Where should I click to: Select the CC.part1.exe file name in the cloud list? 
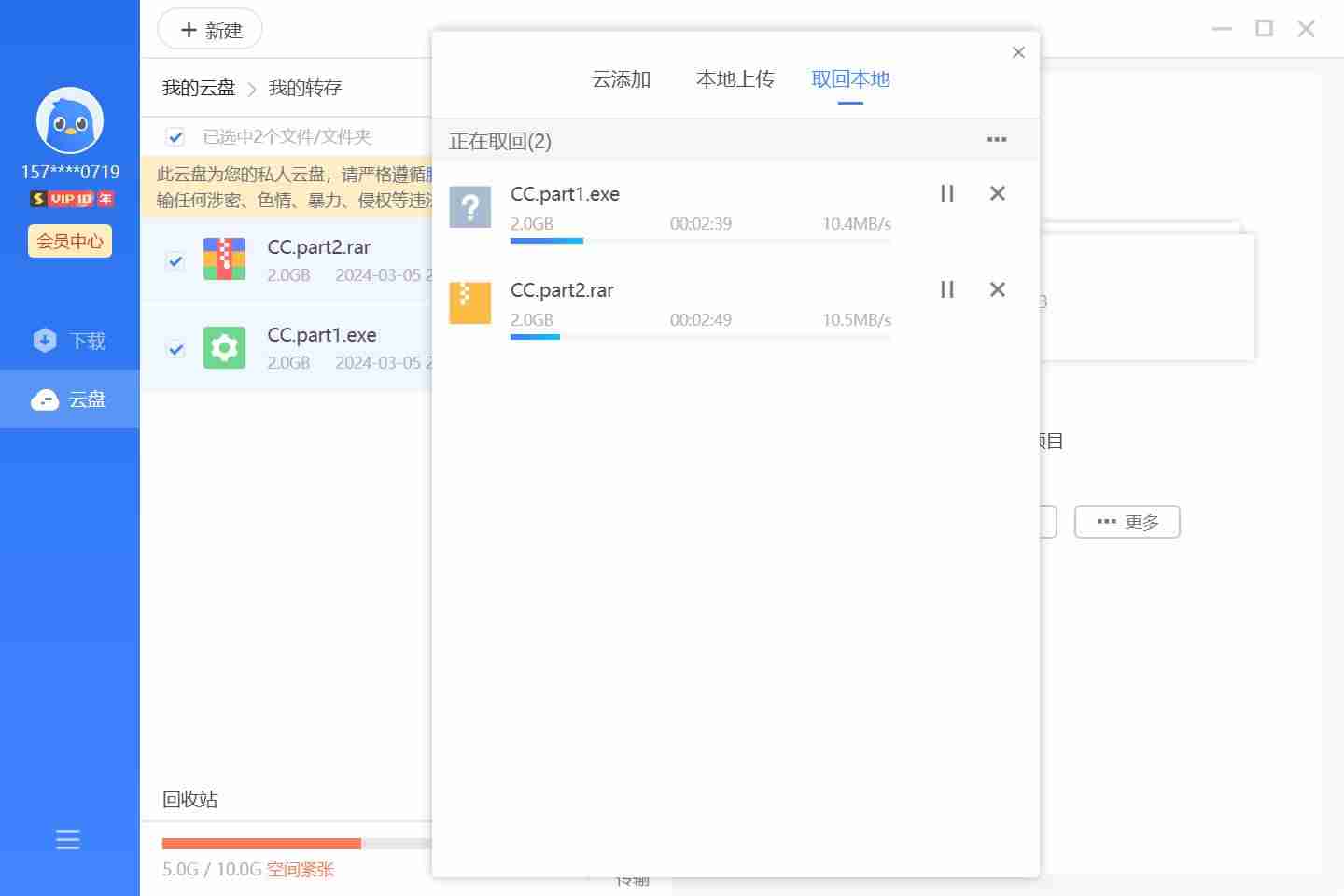[322, 335]
